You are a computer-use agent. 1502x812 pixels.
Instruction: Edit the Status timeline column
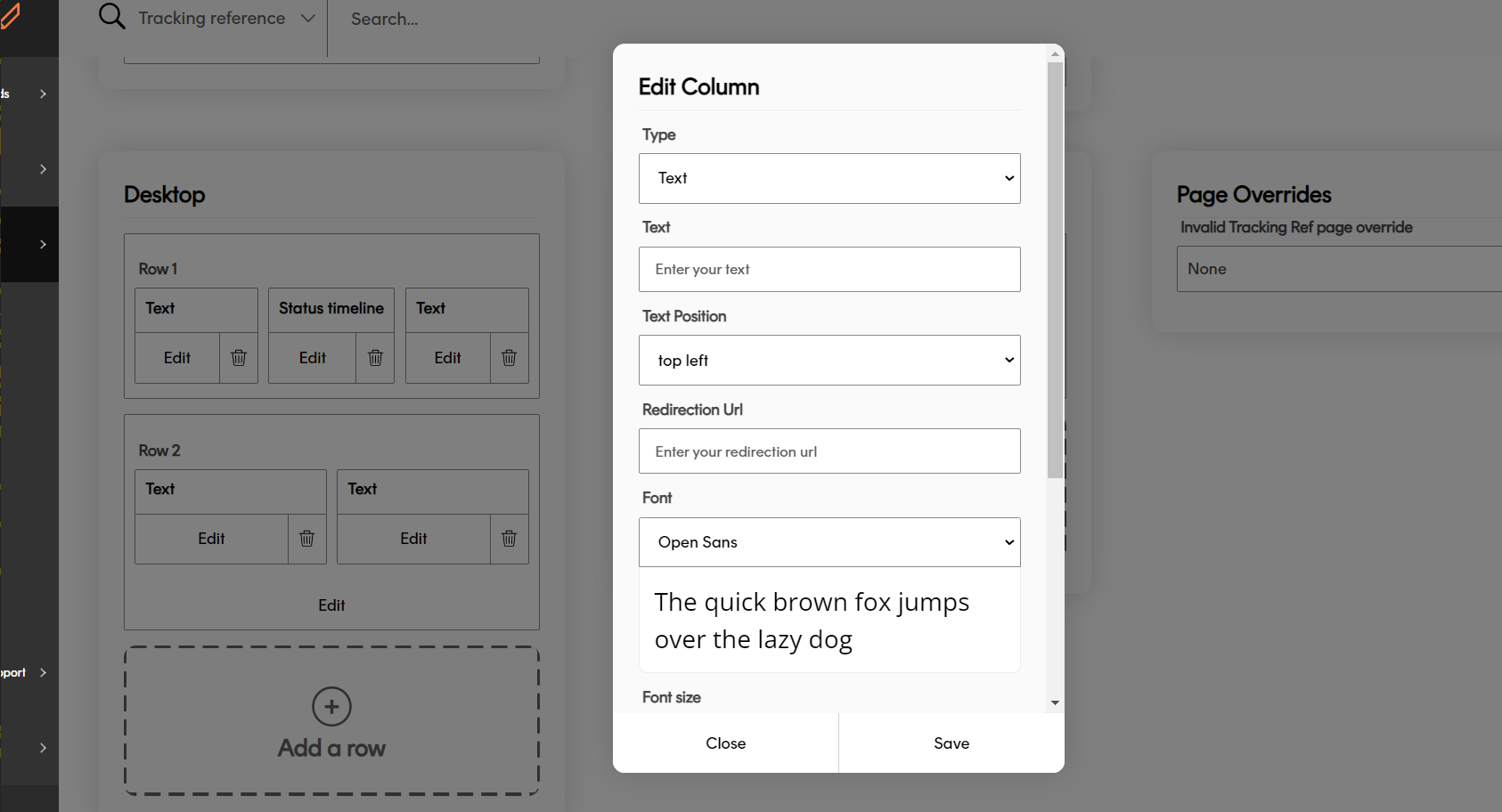point(312,358)
